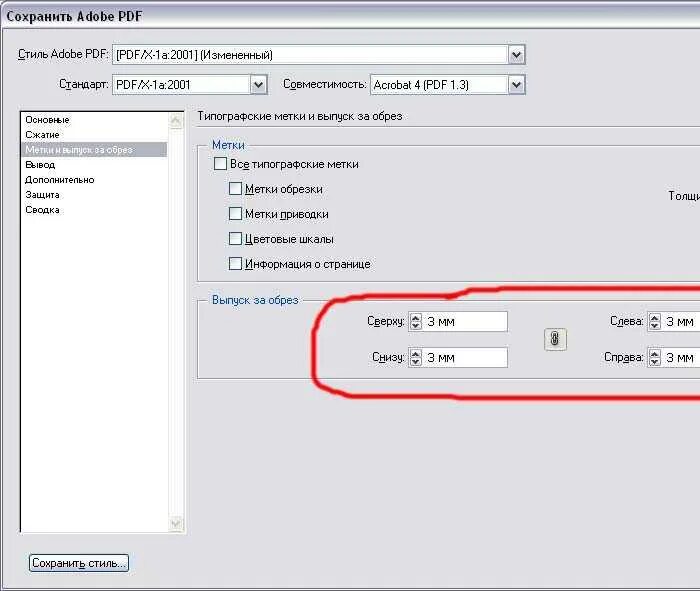Image resolution: width=700 pixels, height=591 pixels.
Task: Select Метки и выпуск за обрез category
Action: [x=94, y=150]
